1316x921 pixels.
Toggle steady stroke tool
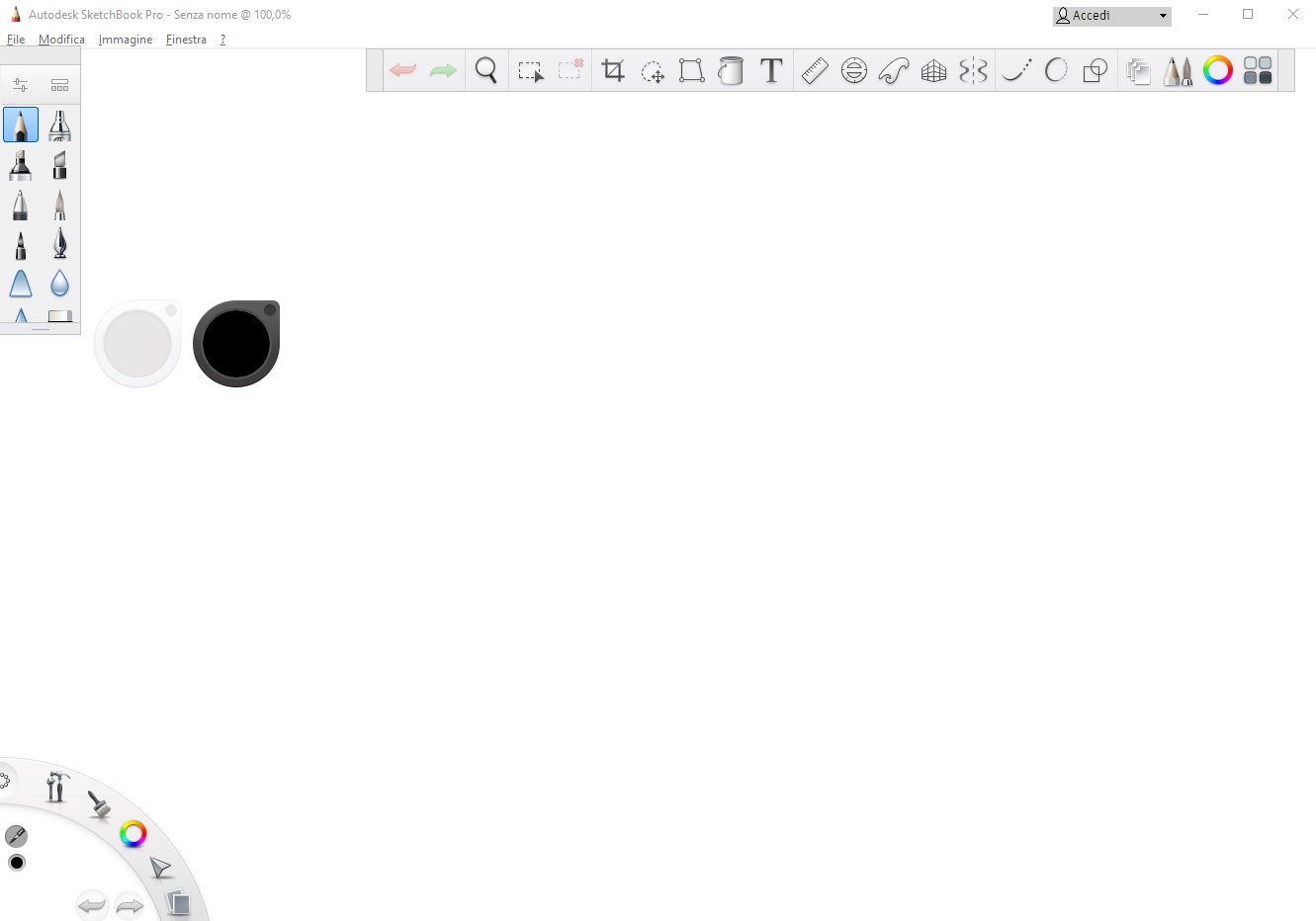click(x=1016, y=70)
